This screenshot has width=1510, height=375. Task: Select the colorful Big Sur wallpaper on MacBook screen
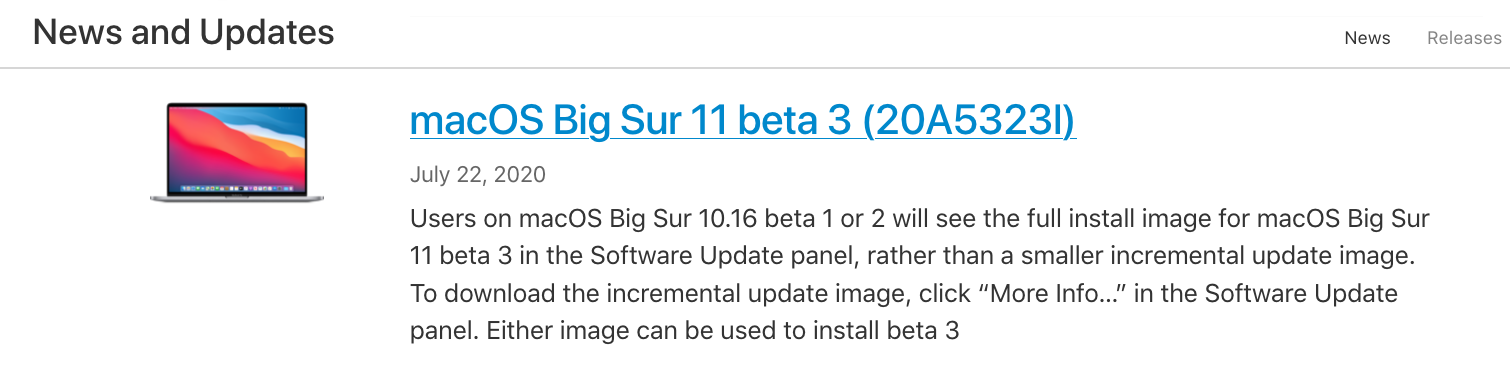click(x=237, y=148)
